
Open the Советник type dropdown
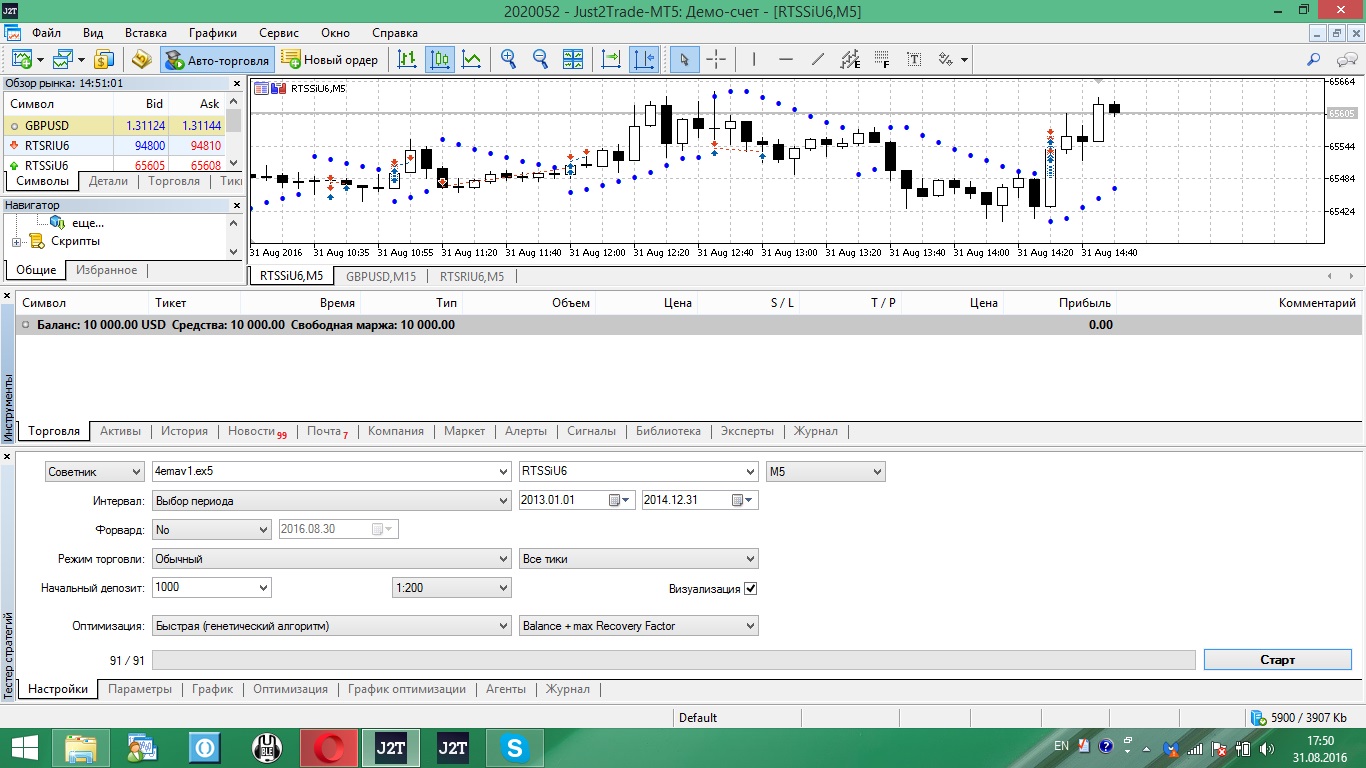(95, 471)
